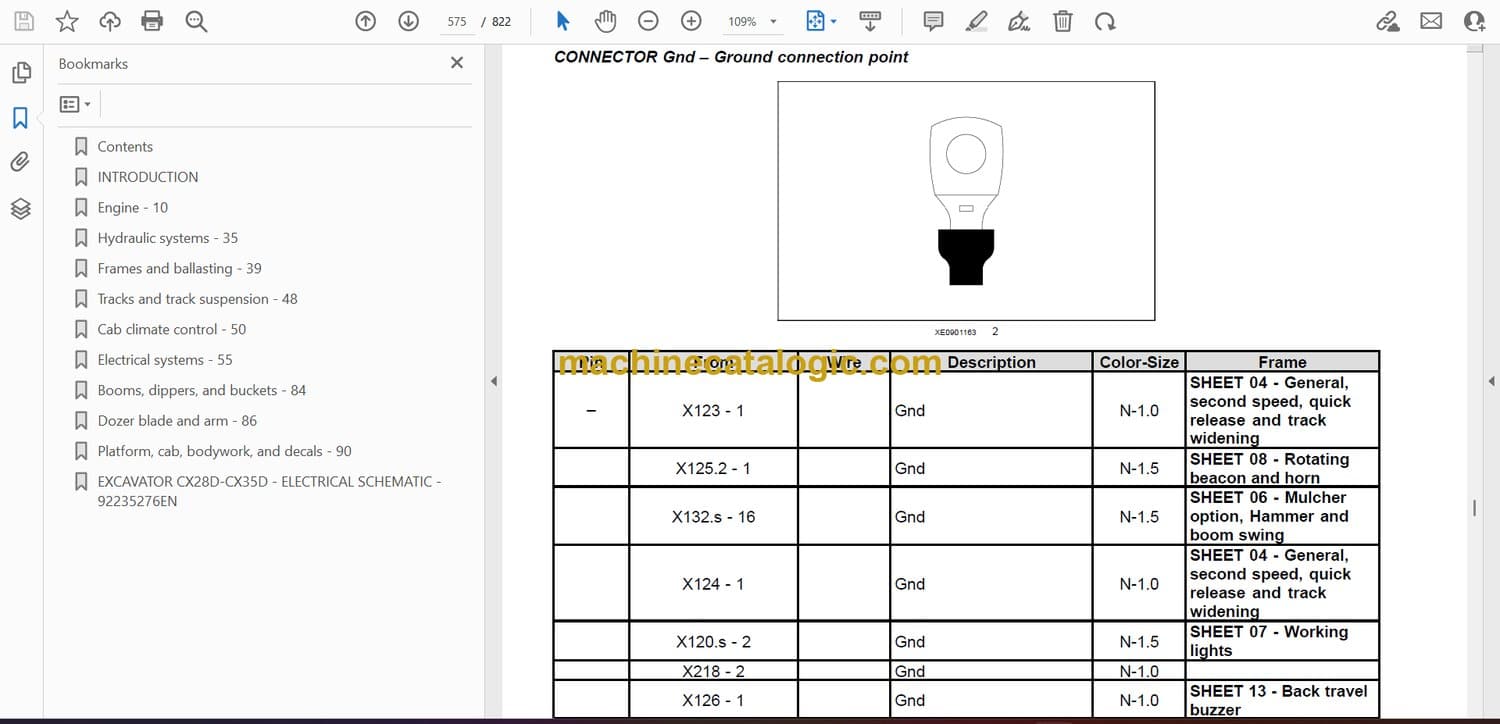Activate the selection arrow tool

pyautogui.click(x=563, y=21)
